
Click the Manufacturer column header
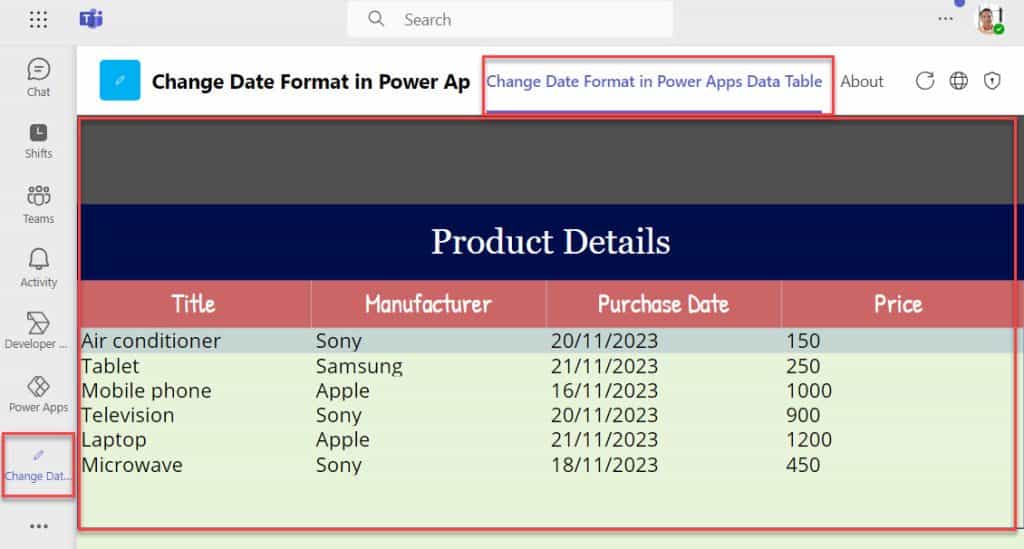point(428,304)
